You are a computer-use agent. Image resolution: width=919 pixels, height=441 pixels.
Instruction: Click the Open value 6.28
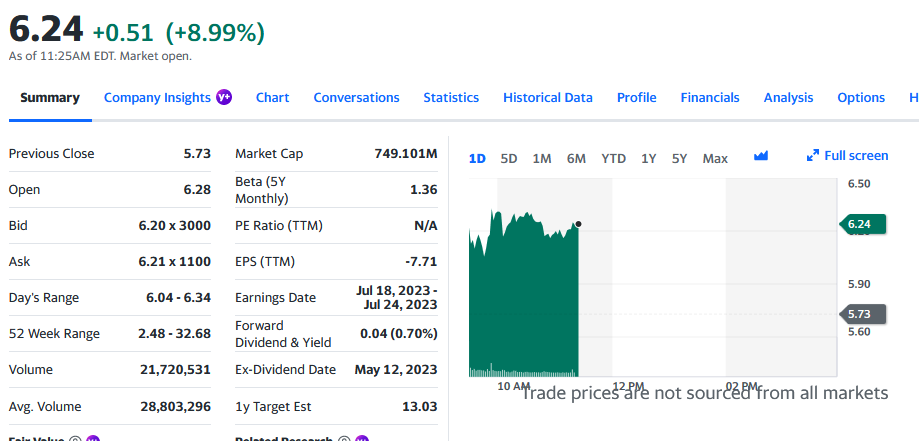pos(197,190)
